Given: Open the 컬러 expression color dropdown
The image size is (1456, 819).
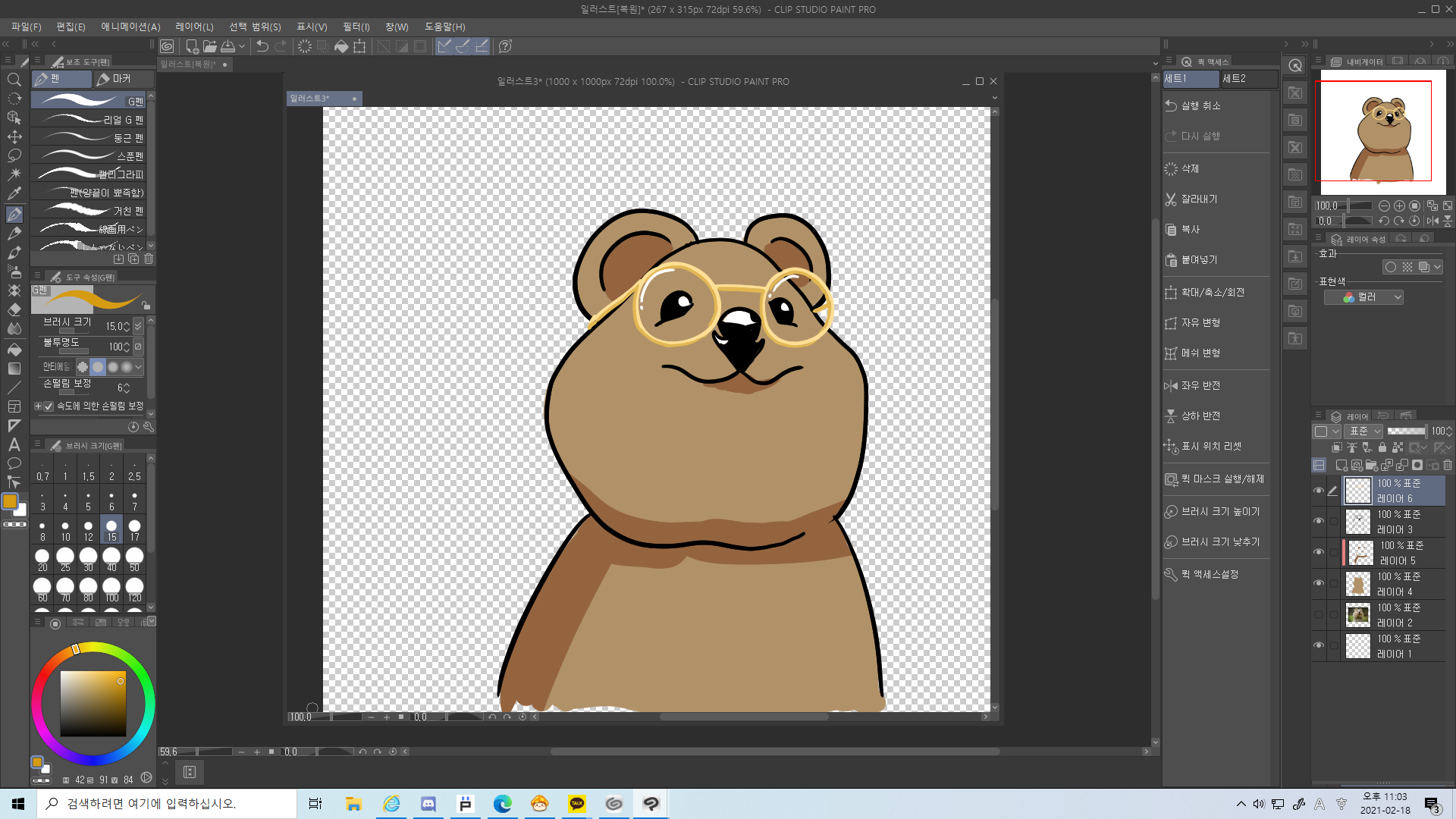Looking at the screenshot, I should (x=1363, y=297).
